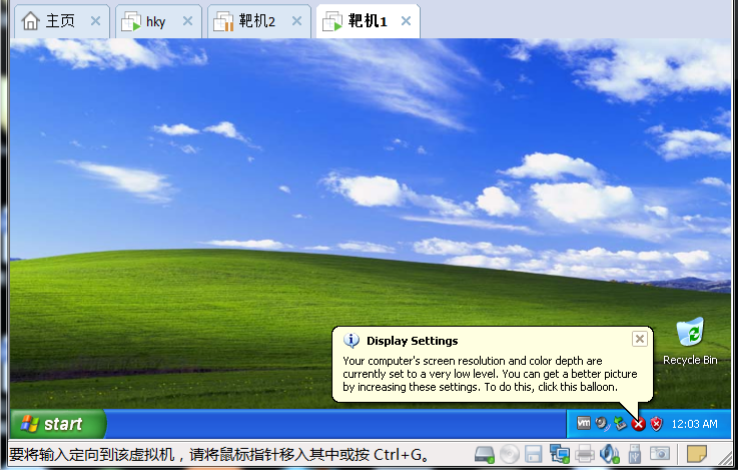Click the Safely Remove Hardware tray icon
The height and width of the screenshot is (470, 738).
620,423
